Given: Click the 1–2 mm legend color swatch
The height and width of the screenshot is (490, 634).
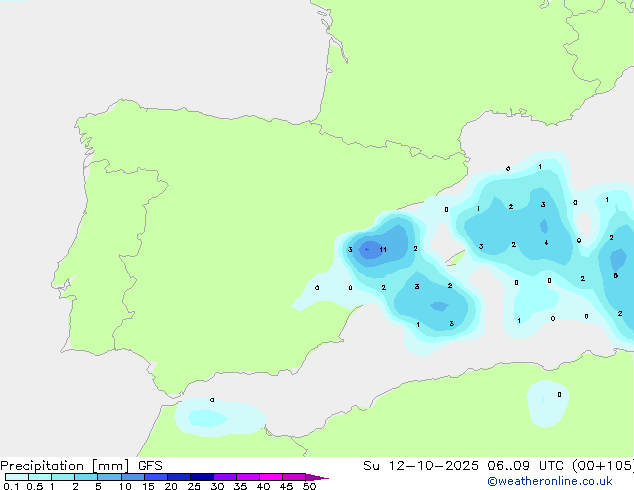Looking at the screenshot, I should (63, 477).
